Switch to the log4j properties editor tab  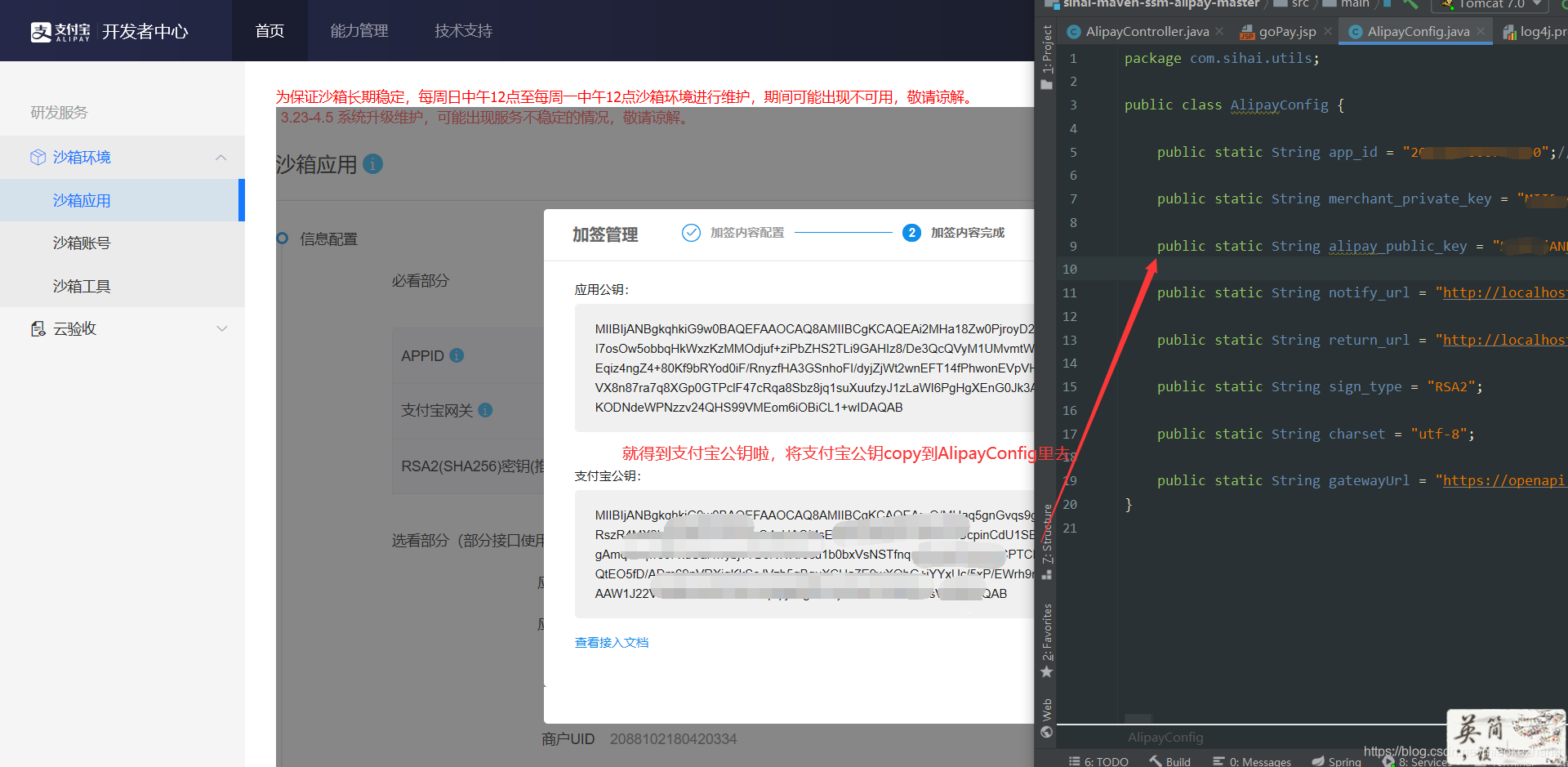pyautogui.click(x=1535, y=31)
